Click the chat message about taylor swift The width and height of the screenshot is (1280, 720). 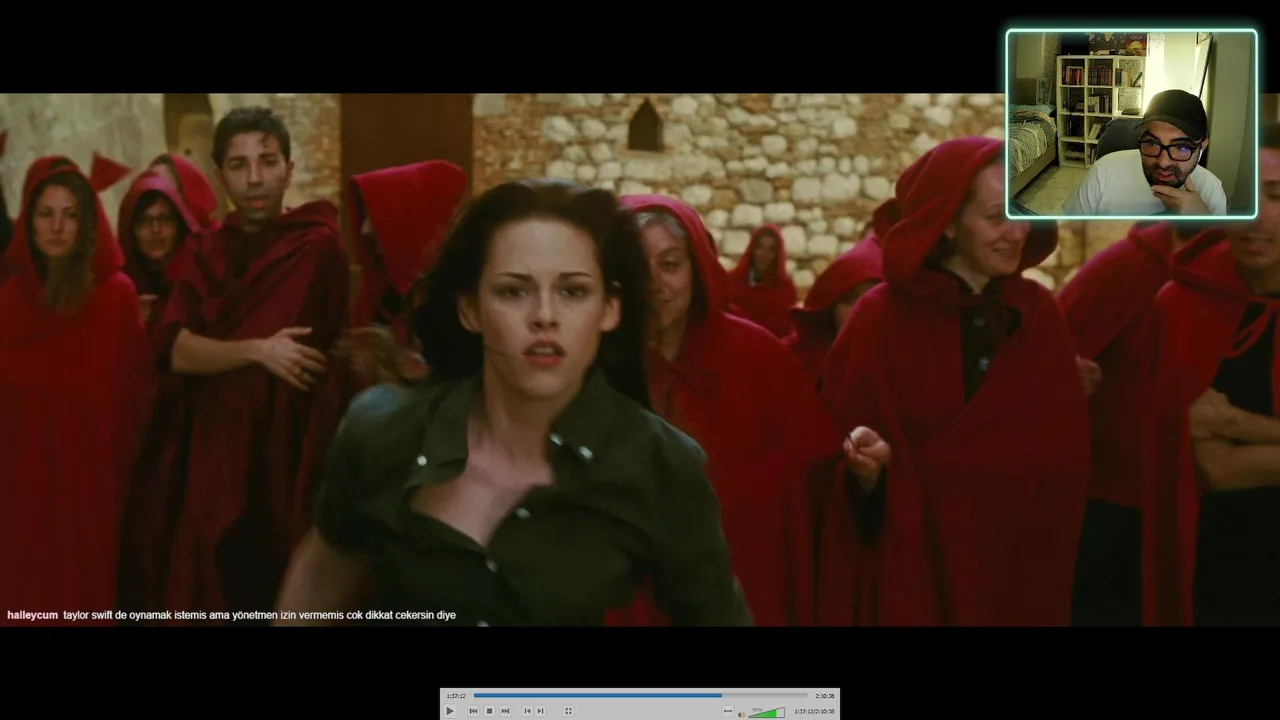259,615
